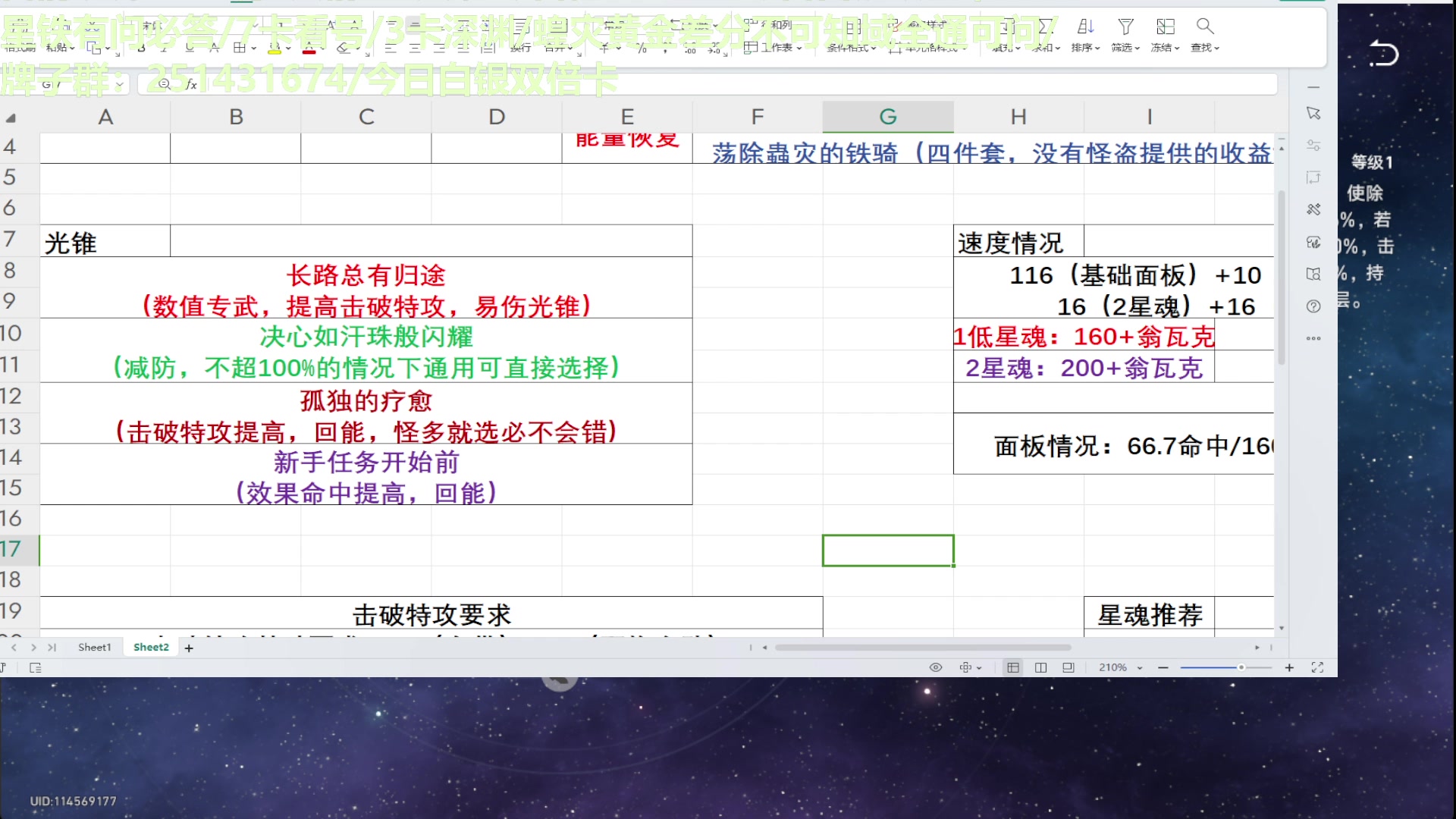Click the zoom in plus icon
The width and height of the screenshot is (1456, 819).
1289,667
